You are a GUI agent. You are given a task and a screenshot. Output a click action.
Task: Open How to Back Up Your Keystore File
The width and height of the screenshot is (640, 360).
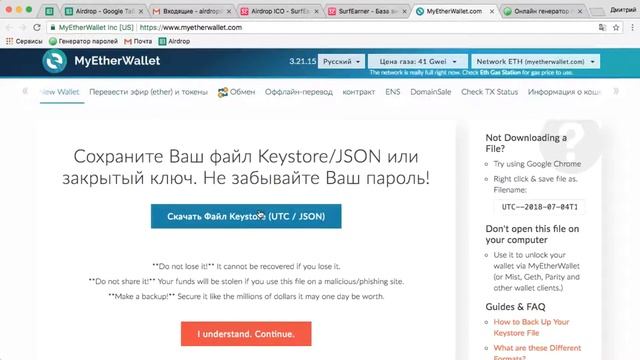tap(531, 327)
